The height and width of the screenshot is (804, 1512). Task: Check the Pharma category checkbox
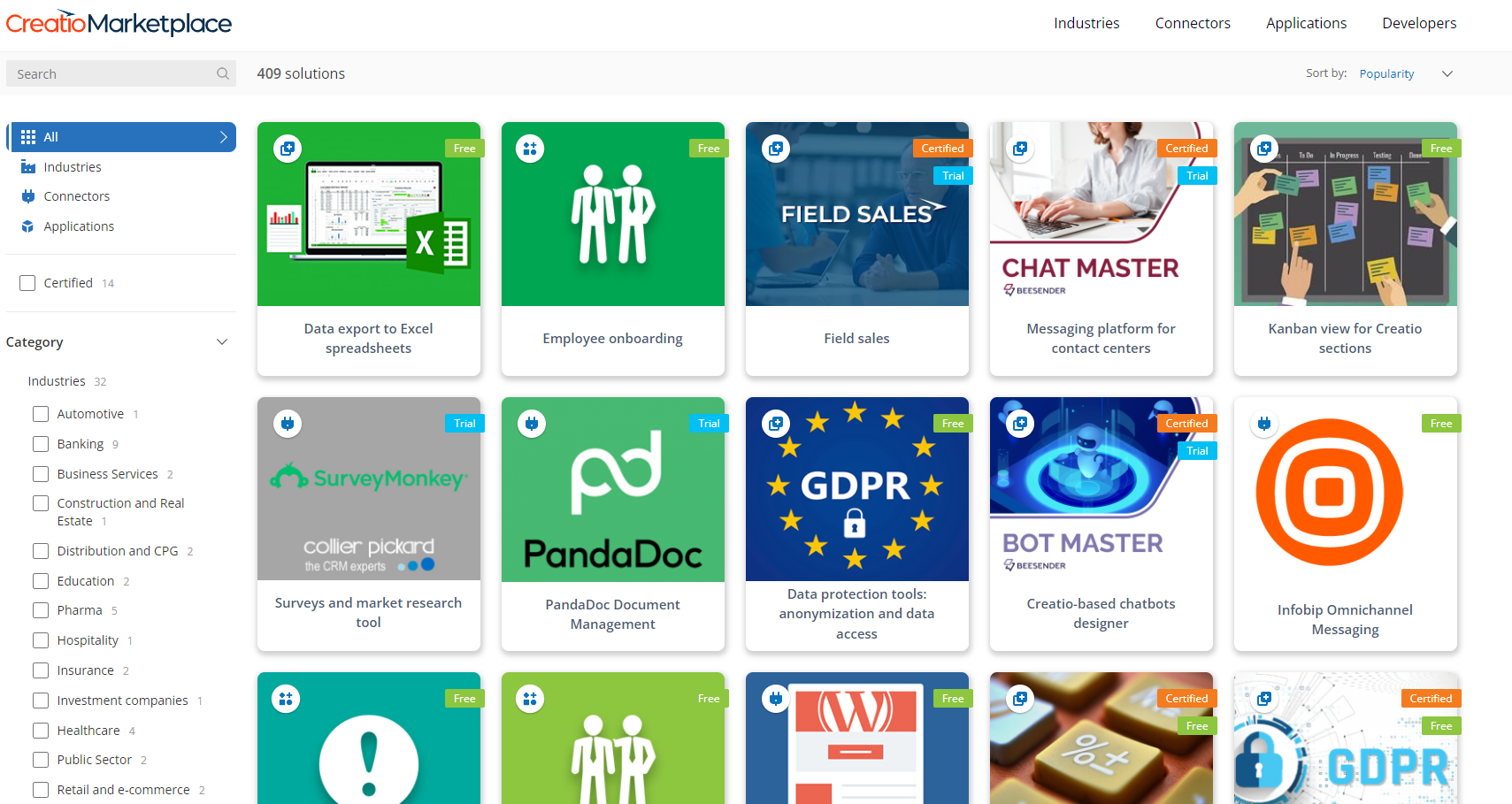41,610
